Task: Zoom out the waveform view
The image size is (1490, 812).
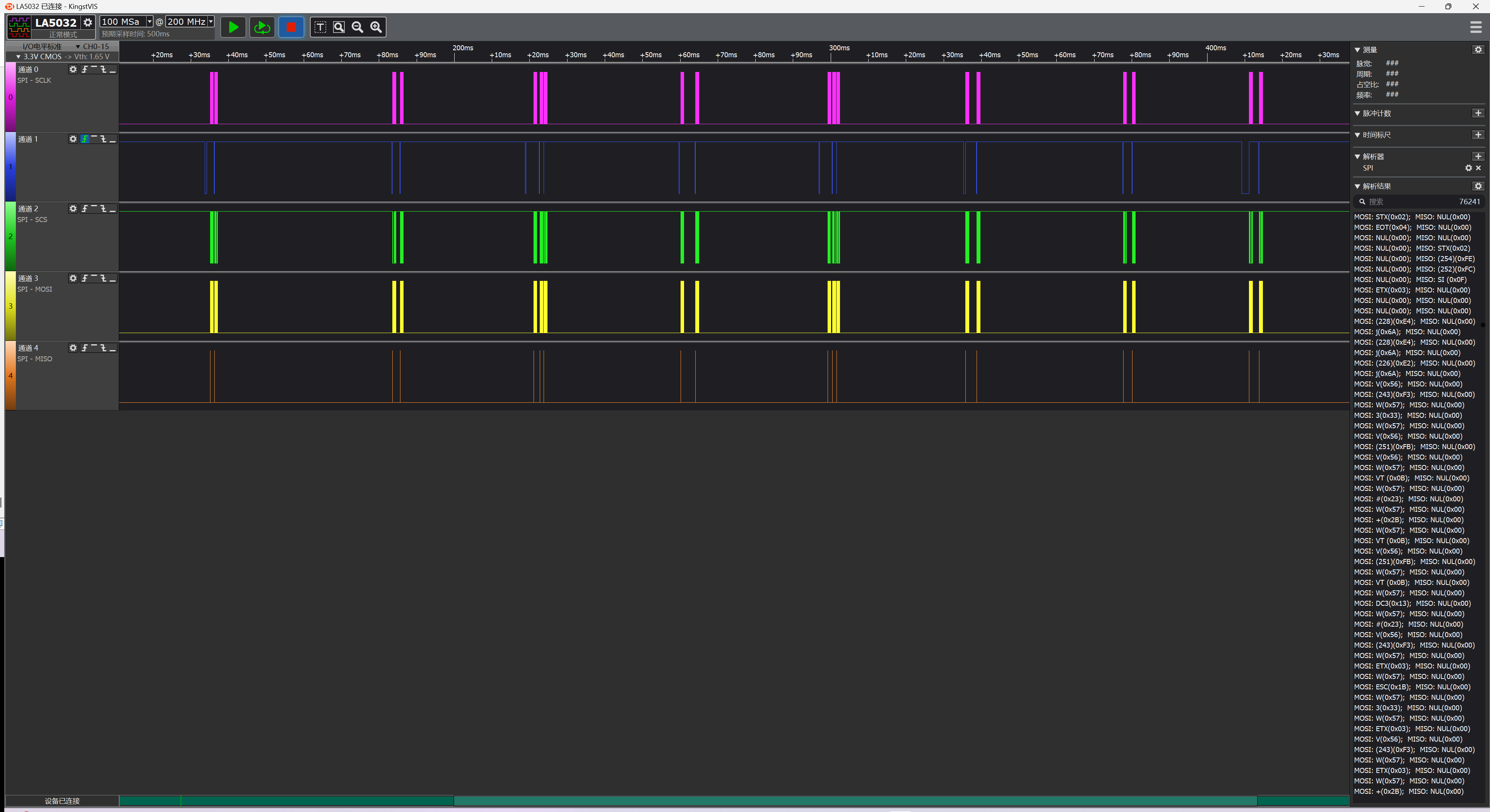Action: (x=358, y=27)
